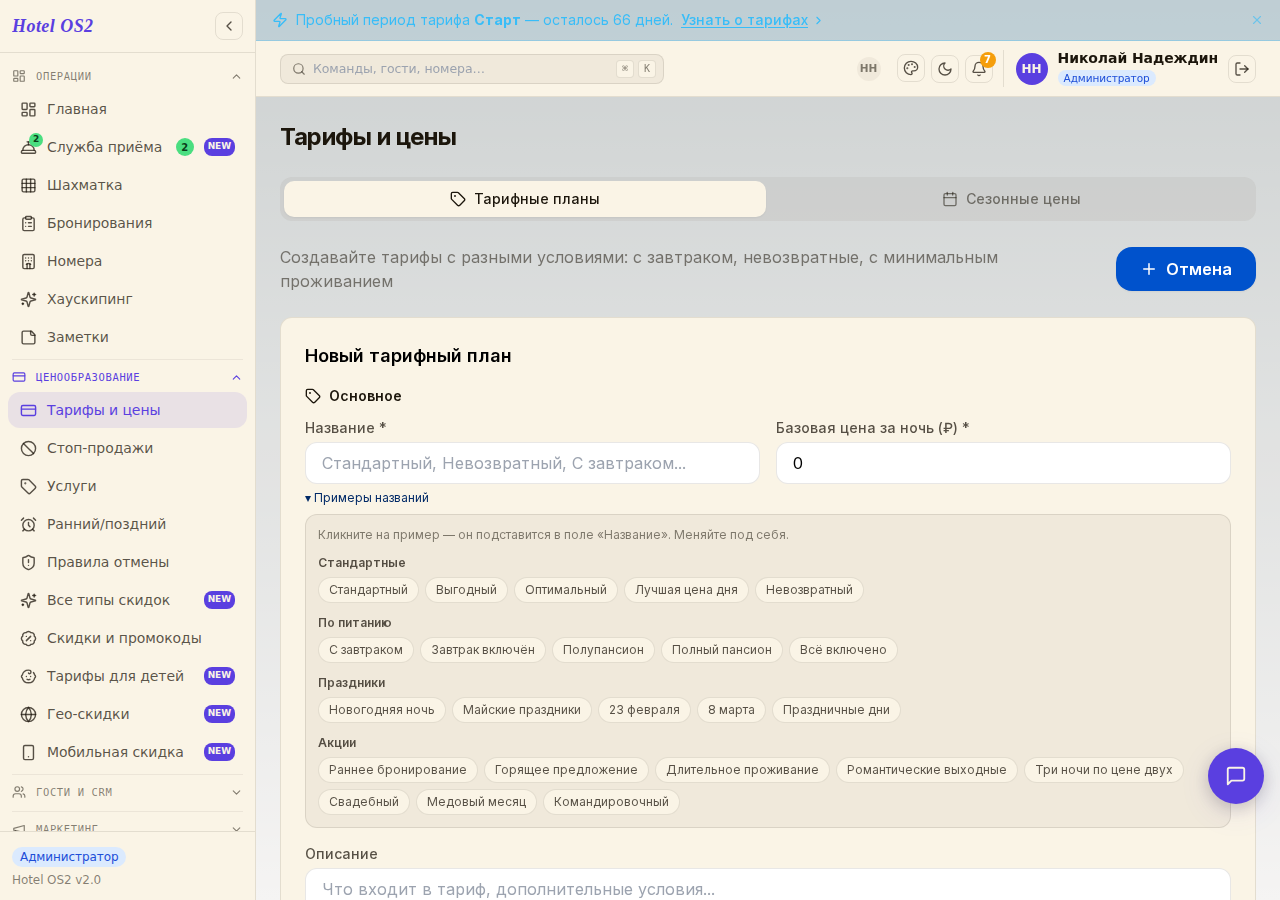Screen dimensions: 1280x900
Task: Open Мобильная скидка phone icon
Action: tap(28, 752)
